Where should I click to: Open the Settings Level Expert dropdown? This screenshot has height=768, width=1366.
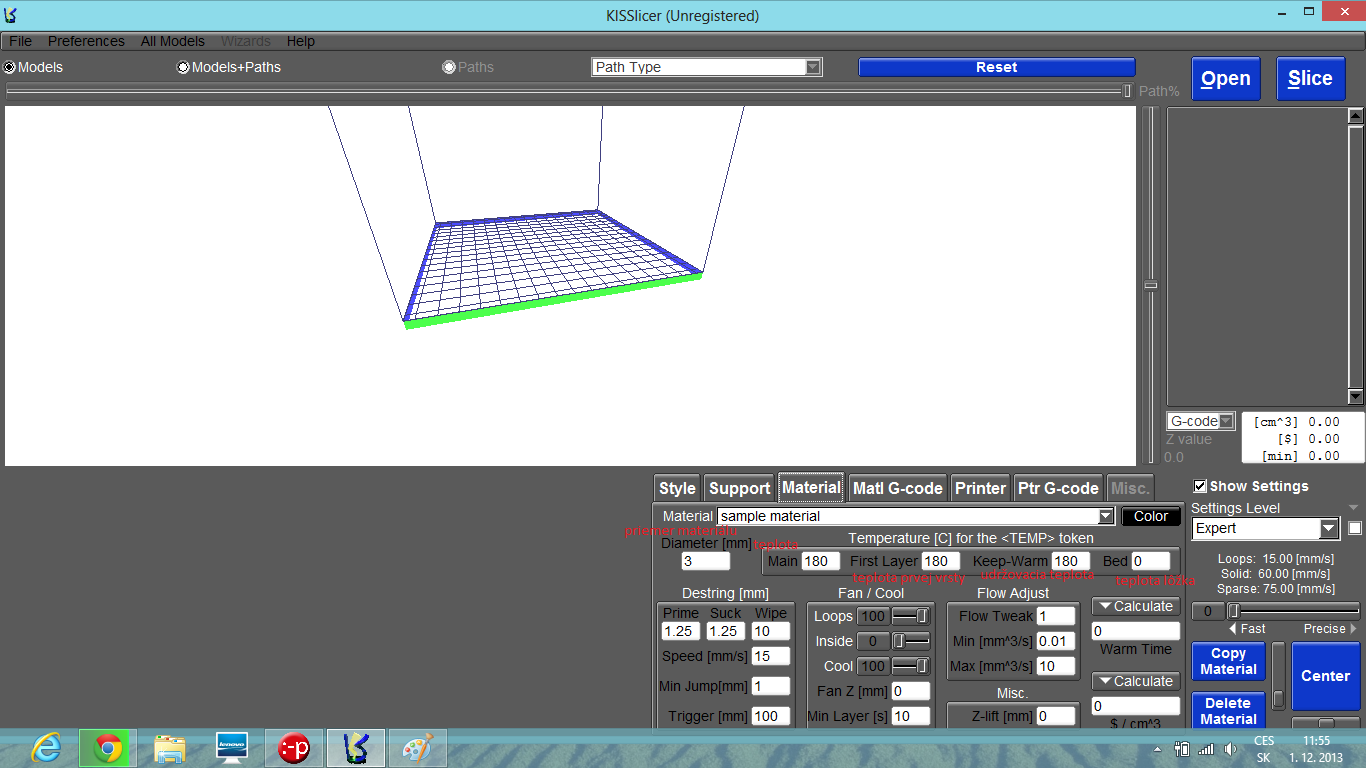[1328, 528]
